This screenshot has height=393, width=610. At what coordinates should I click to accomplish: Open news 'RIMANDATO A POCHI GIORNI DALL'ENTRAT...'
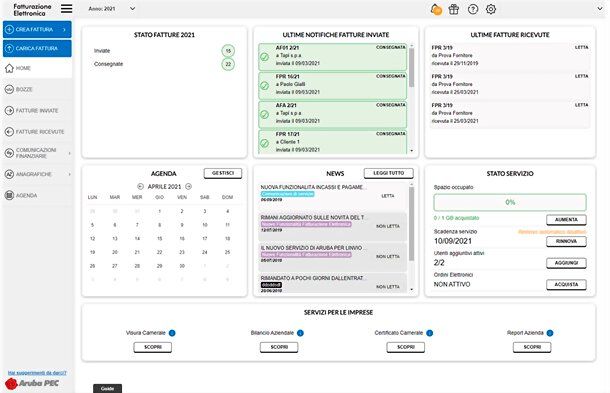click(x=333, y=283)
